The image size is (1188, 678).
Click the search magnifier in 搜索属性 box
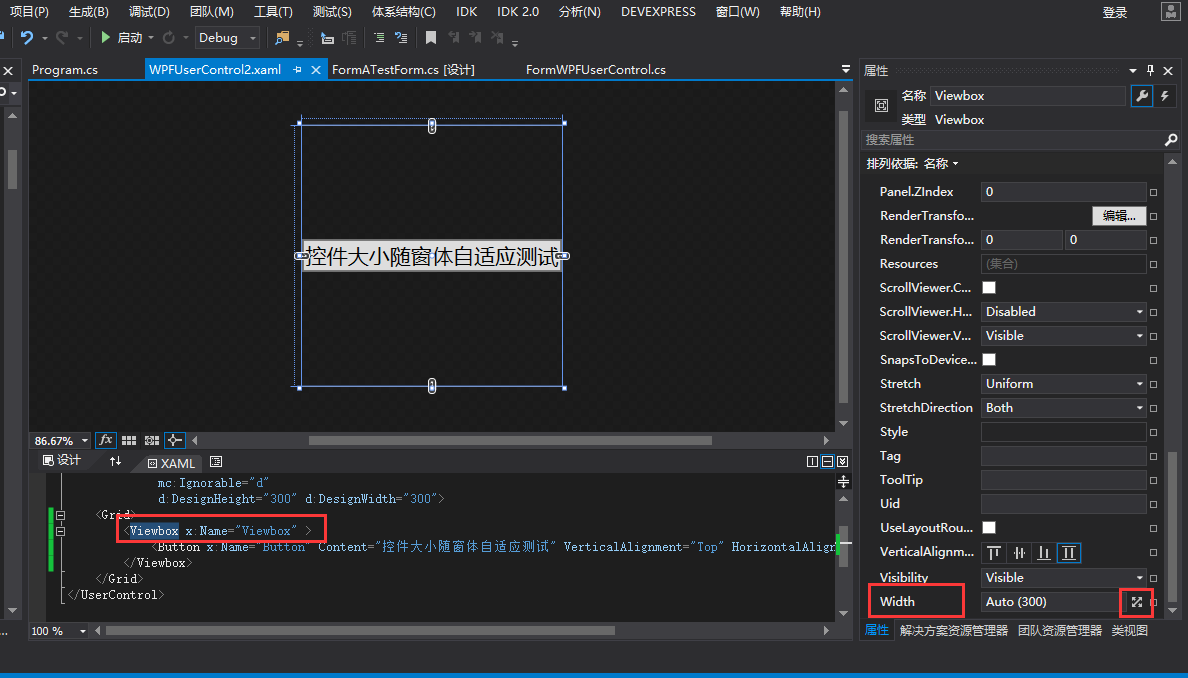[1171, 139]
